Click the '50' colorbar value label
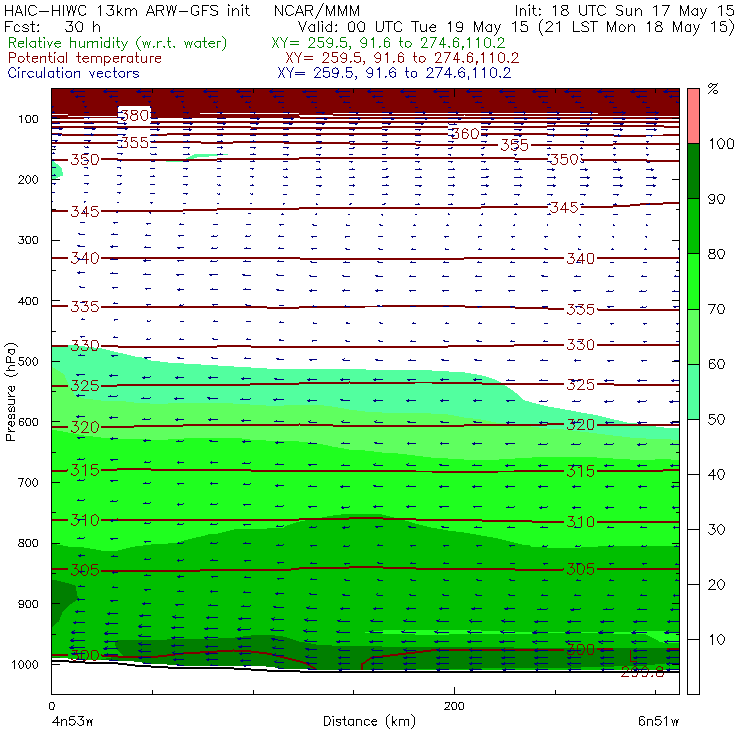Image resolution: width=740 pixels, height=740 pixels. (716, 420)
